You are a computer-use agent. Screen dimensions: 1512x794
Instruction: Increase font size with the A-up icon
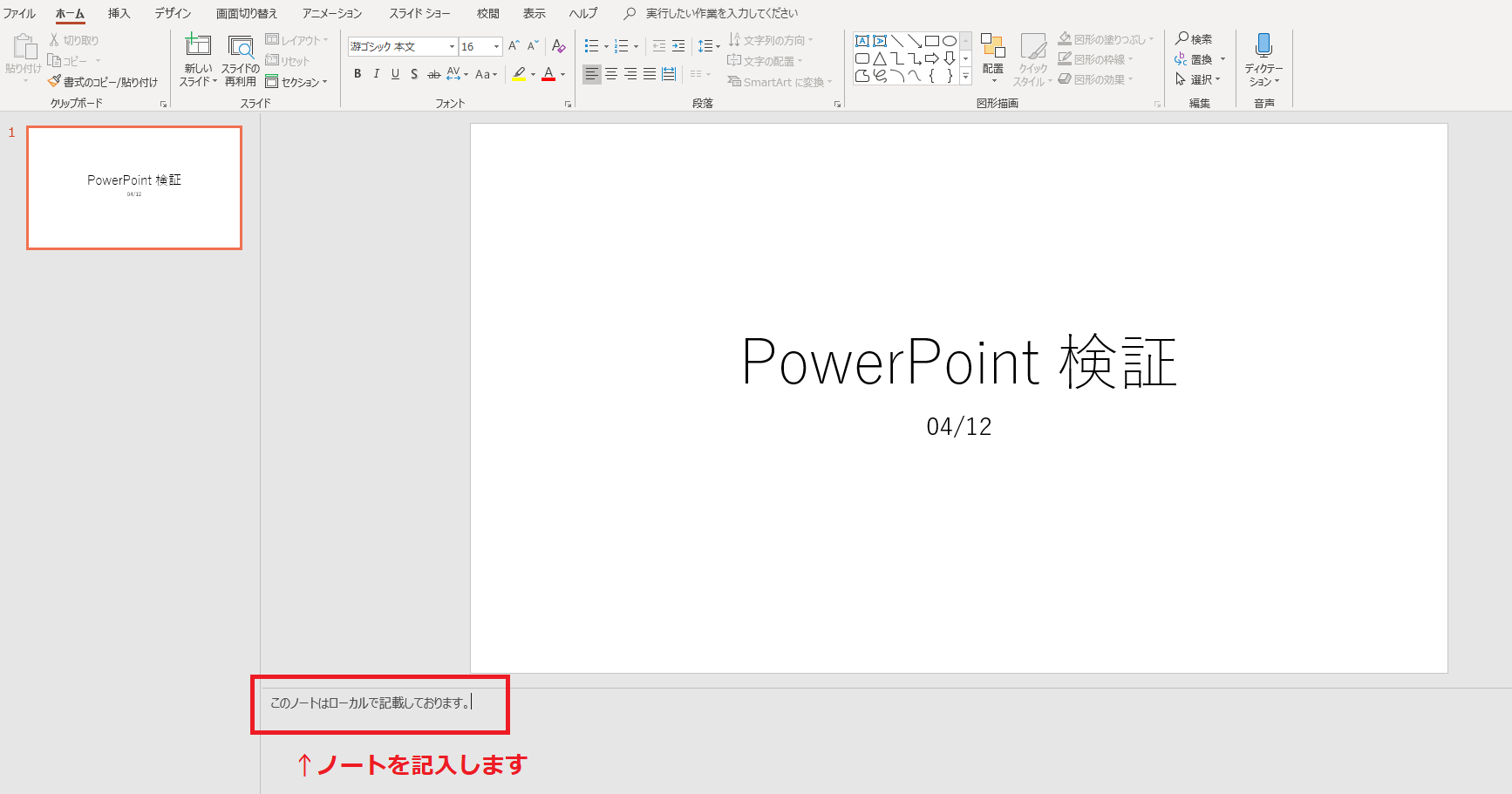514,46
